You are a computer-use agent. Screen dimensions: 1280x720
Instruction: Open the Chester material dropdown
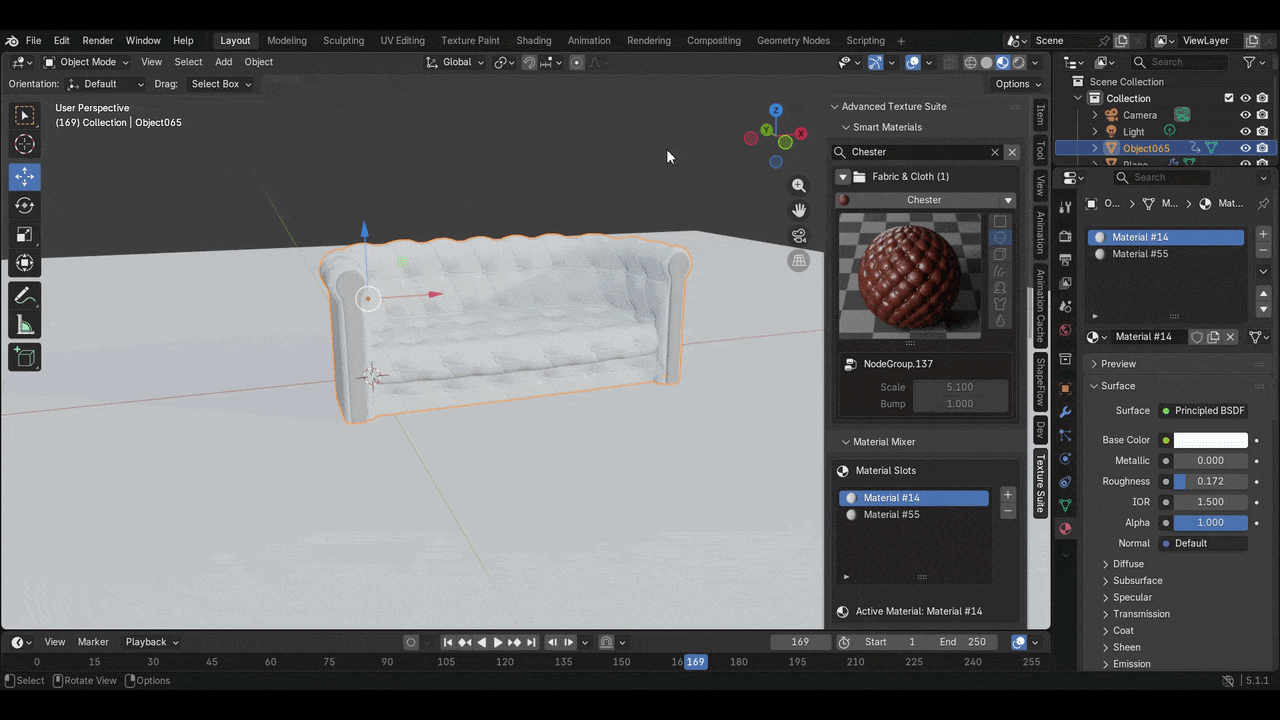pyautogui.click(x=925, y=200)
